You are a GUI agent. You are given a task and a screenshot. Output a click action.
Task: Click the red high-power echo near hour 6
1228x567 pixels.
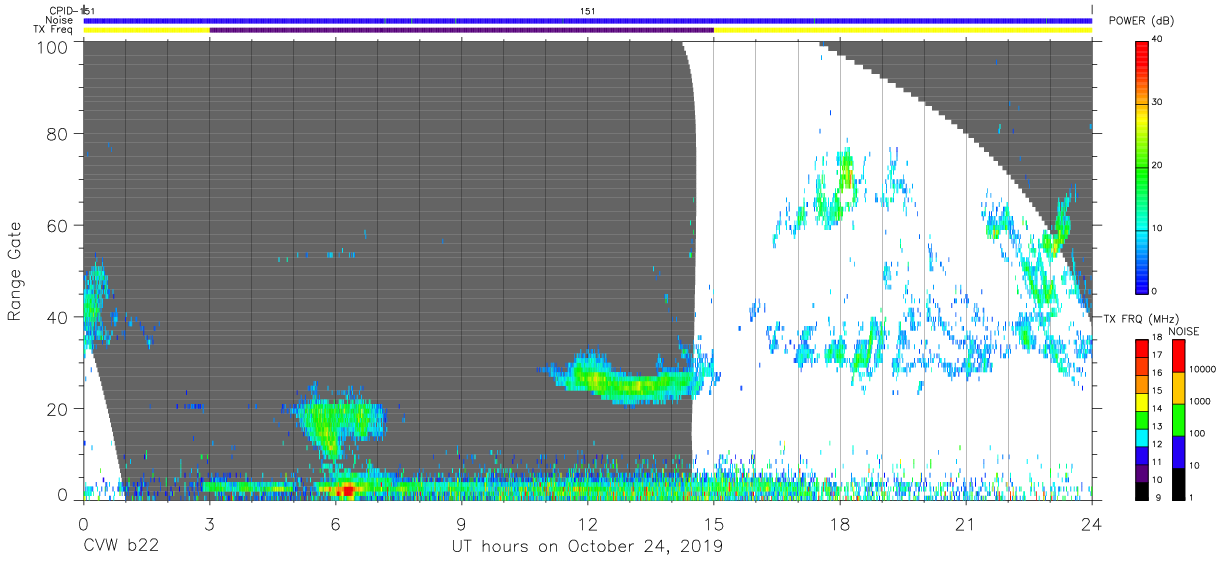(346, 489)
